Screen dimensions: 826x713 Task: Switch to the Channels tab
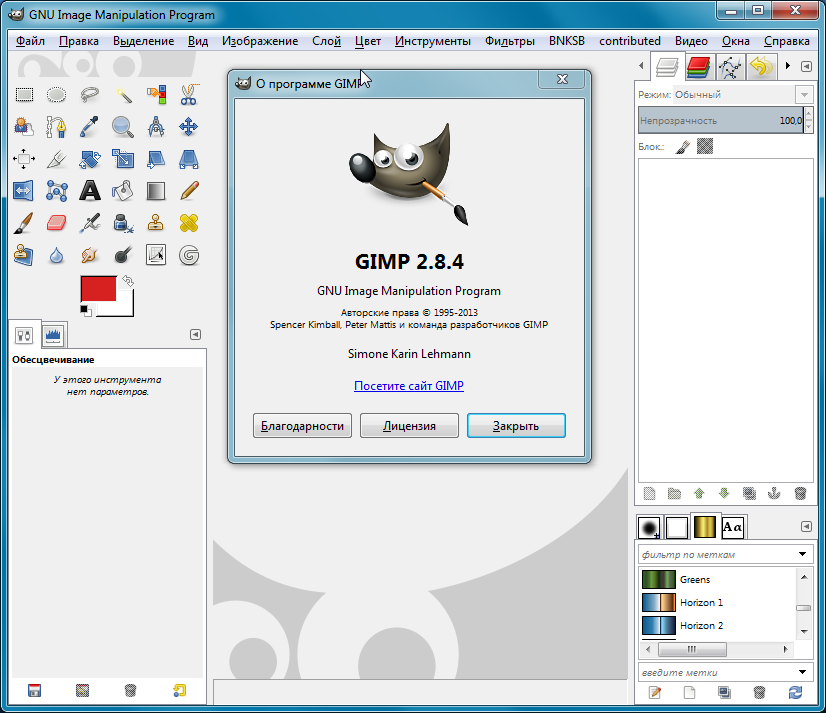(699, 67)
